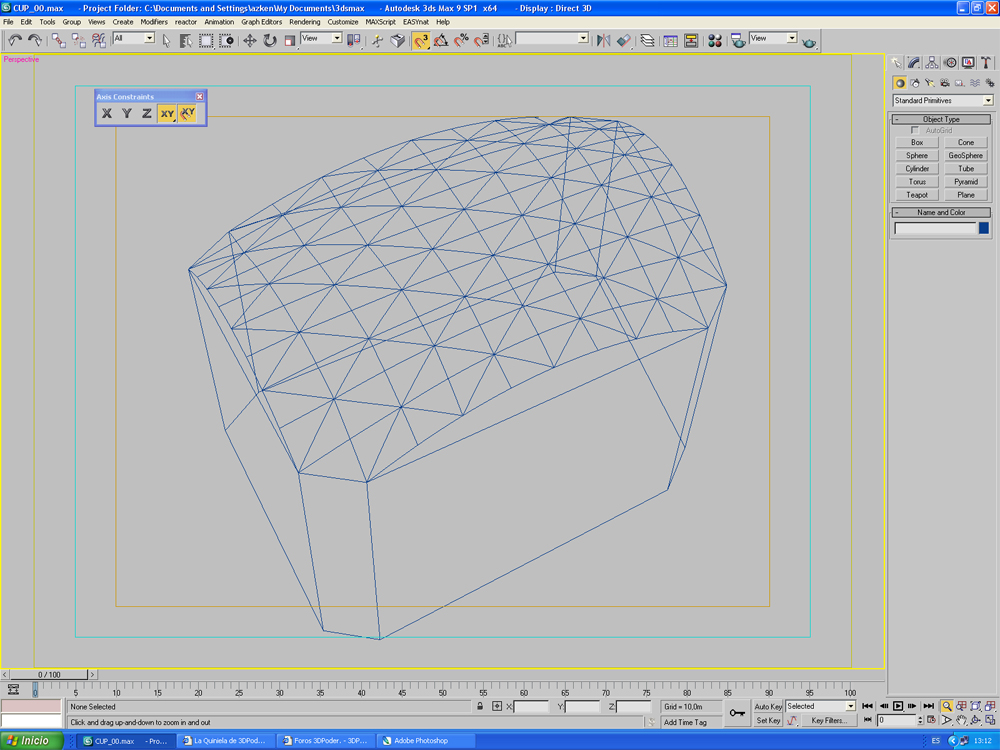Open the Customize menu
Image resolution: width=1000 pixels, height=750 pixels.
pyautogui.click(x=342, y=22)
